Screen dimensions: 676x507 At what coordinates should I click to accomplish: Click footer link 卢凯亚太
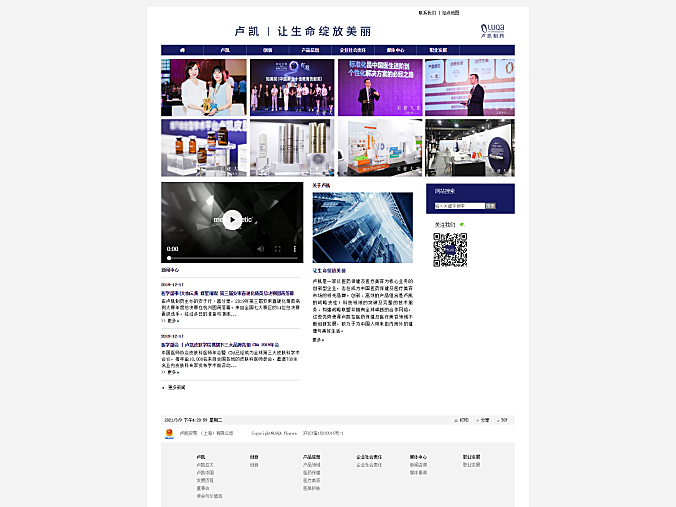pos(205,465)
